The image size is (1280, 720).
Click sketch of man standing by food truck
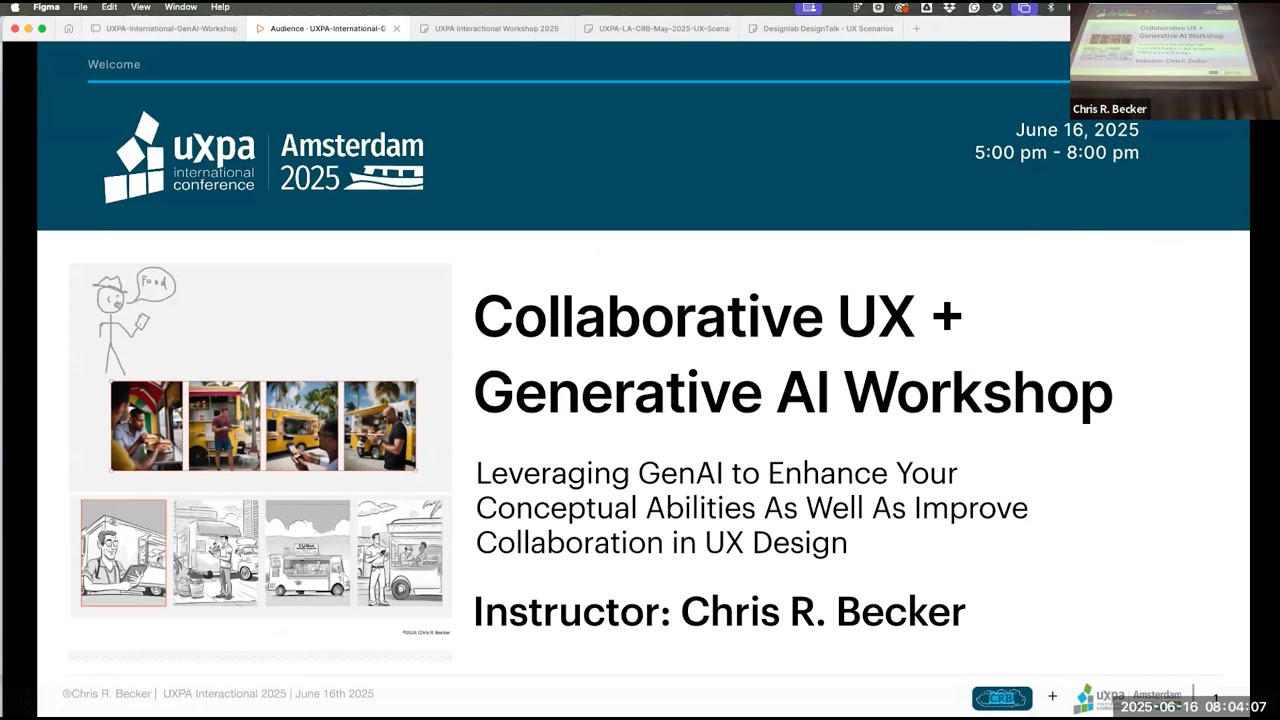[x=216, y=553]
